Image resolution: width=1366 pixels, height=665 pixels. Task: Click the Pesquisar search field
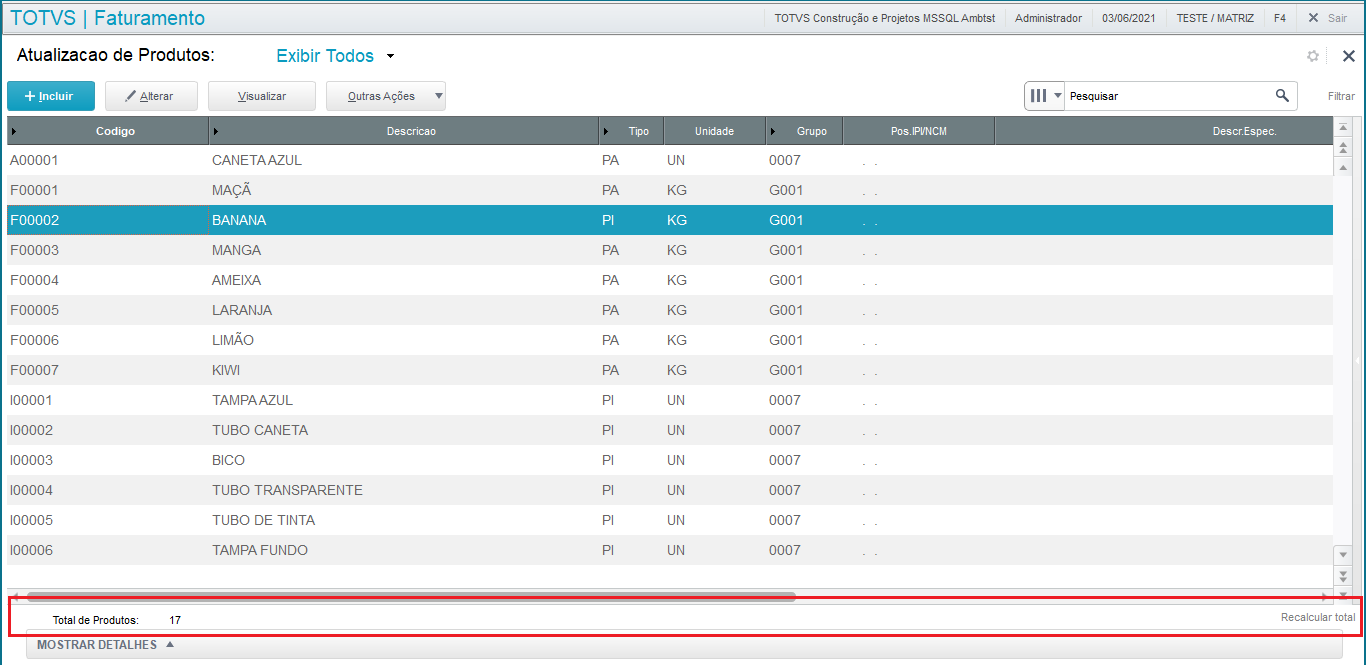1168,96
